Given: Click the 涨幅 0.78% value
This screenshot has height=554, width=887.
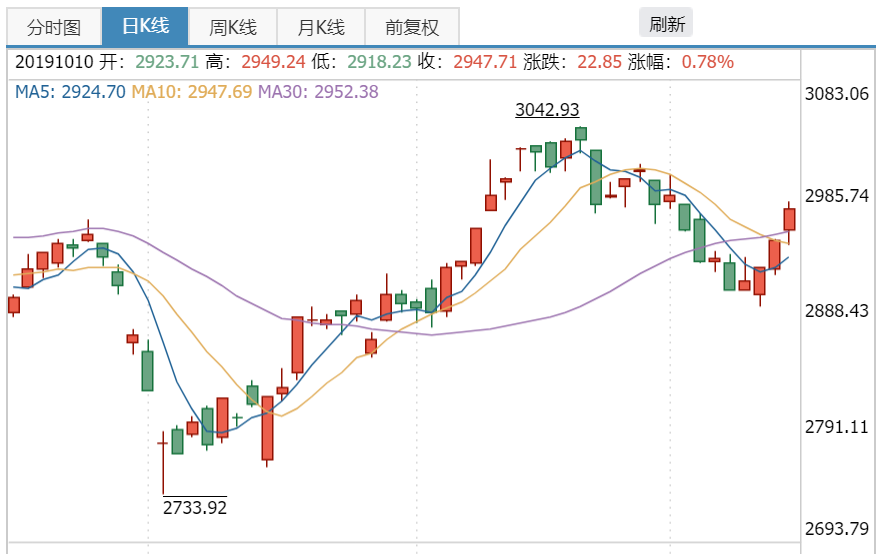Looking at the screenshot, I should coord(707,62).
